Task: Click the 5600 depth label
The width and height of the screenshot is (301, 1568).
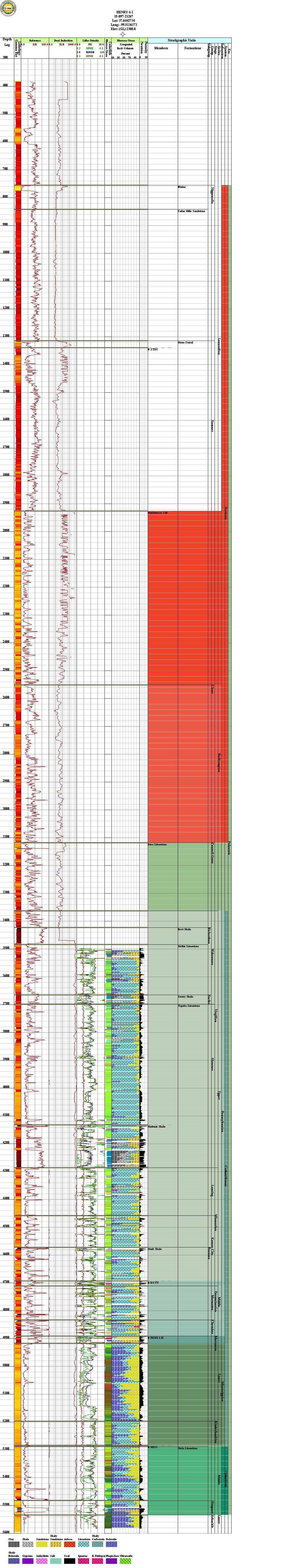Action: click(6, 1532)
